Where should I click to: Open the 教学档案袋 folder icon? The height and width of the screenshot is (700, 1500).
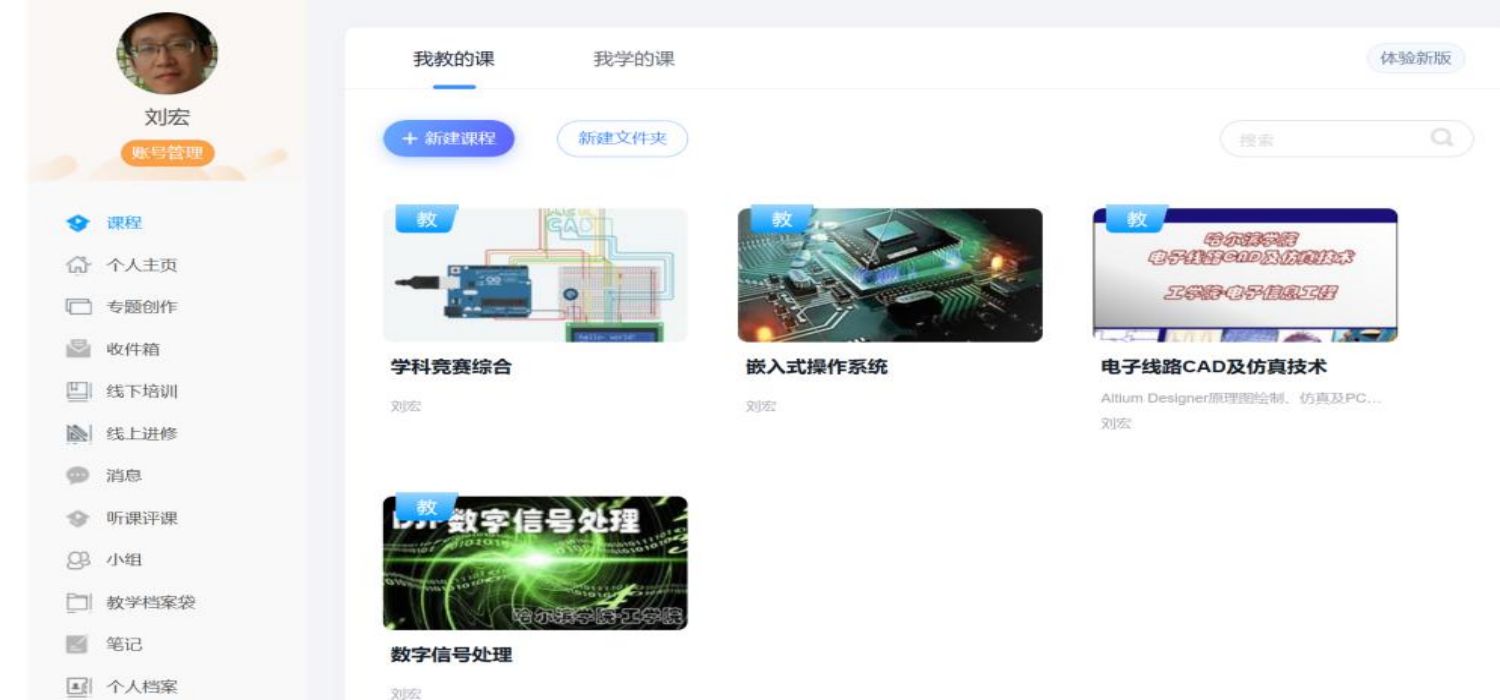coord(78,603)
